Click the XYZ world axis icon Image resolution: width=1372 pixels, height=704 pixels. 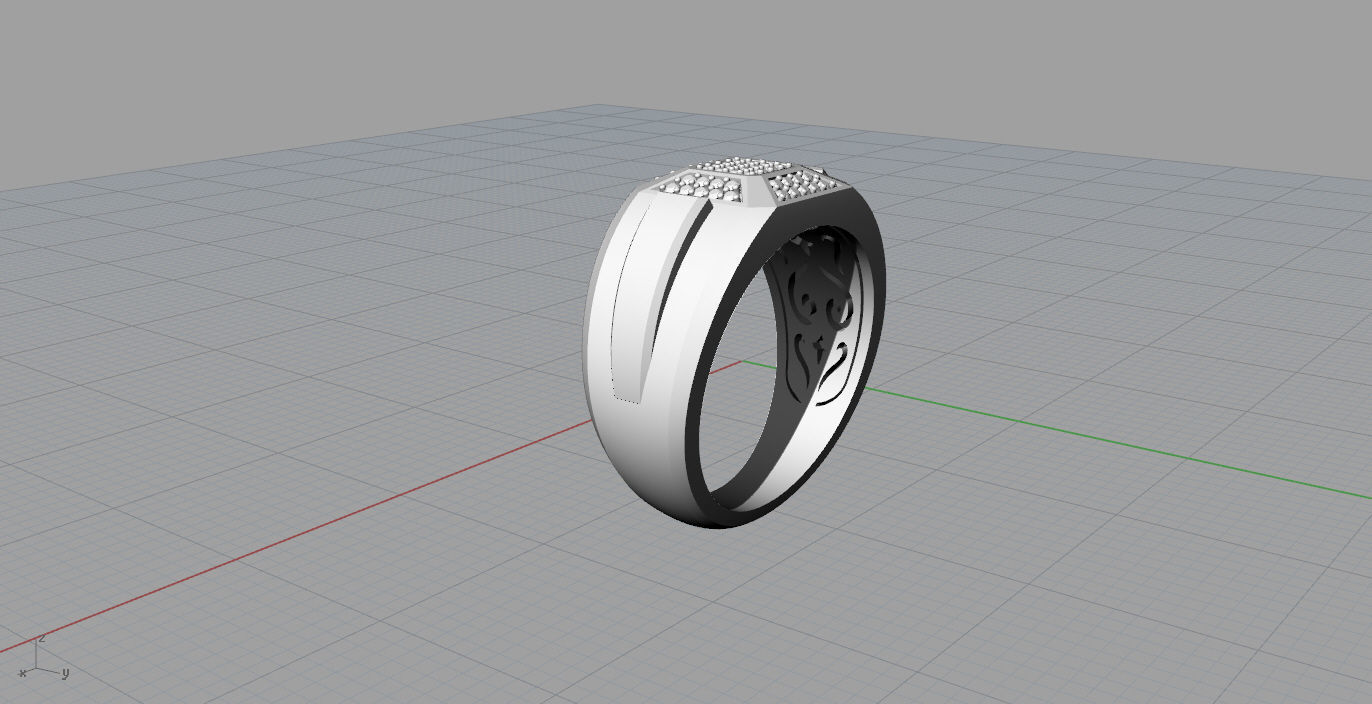click(43, 657)
